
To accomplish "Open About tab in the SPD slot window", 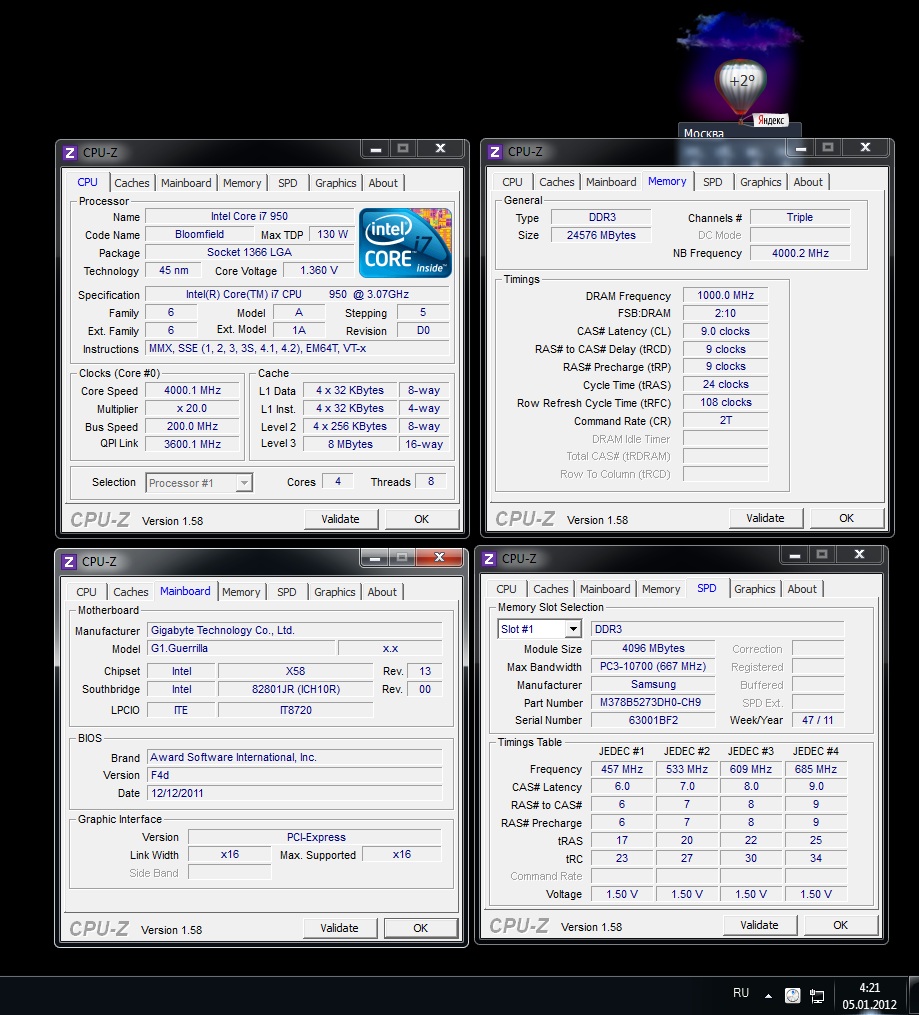I will (x=802, y=589).
